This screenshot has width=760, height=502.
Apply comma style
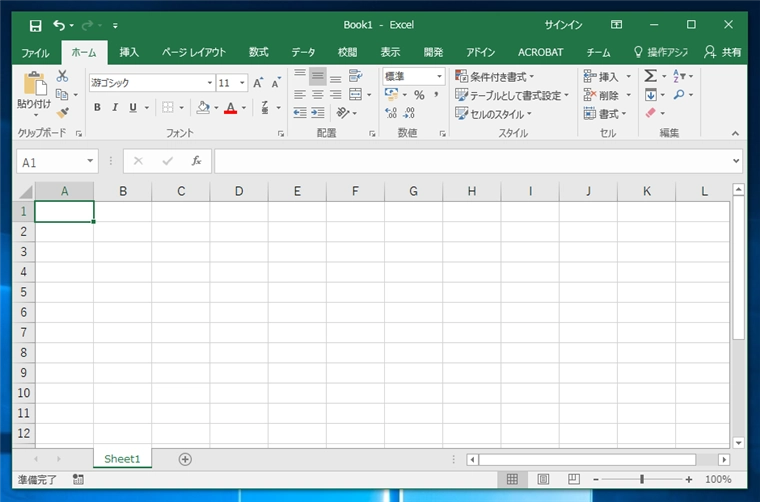pyautogui.click(x=436, y=95)
